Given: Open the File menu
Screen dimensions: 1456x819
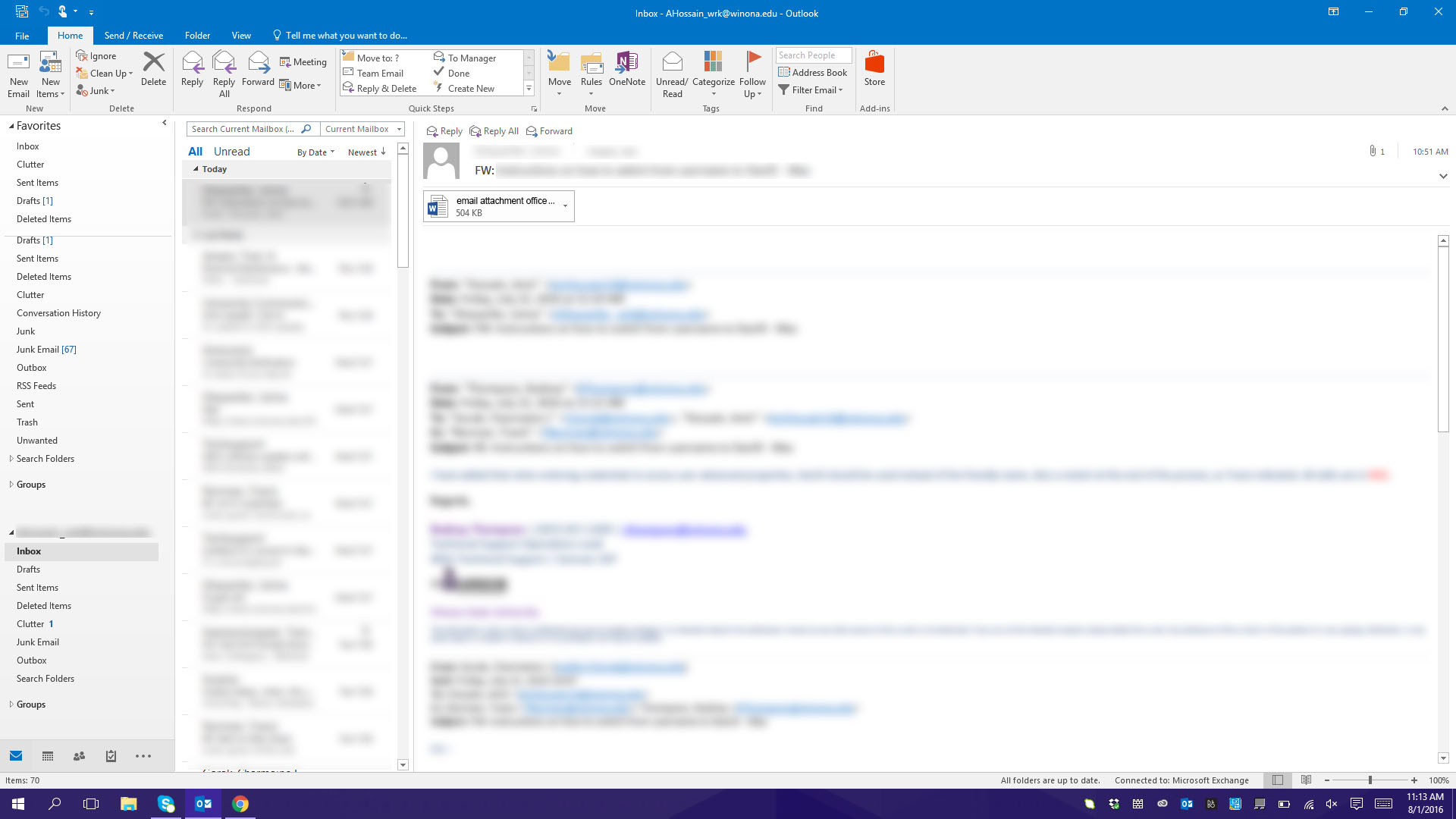Looking at the screenshot, I should [22, 36].
